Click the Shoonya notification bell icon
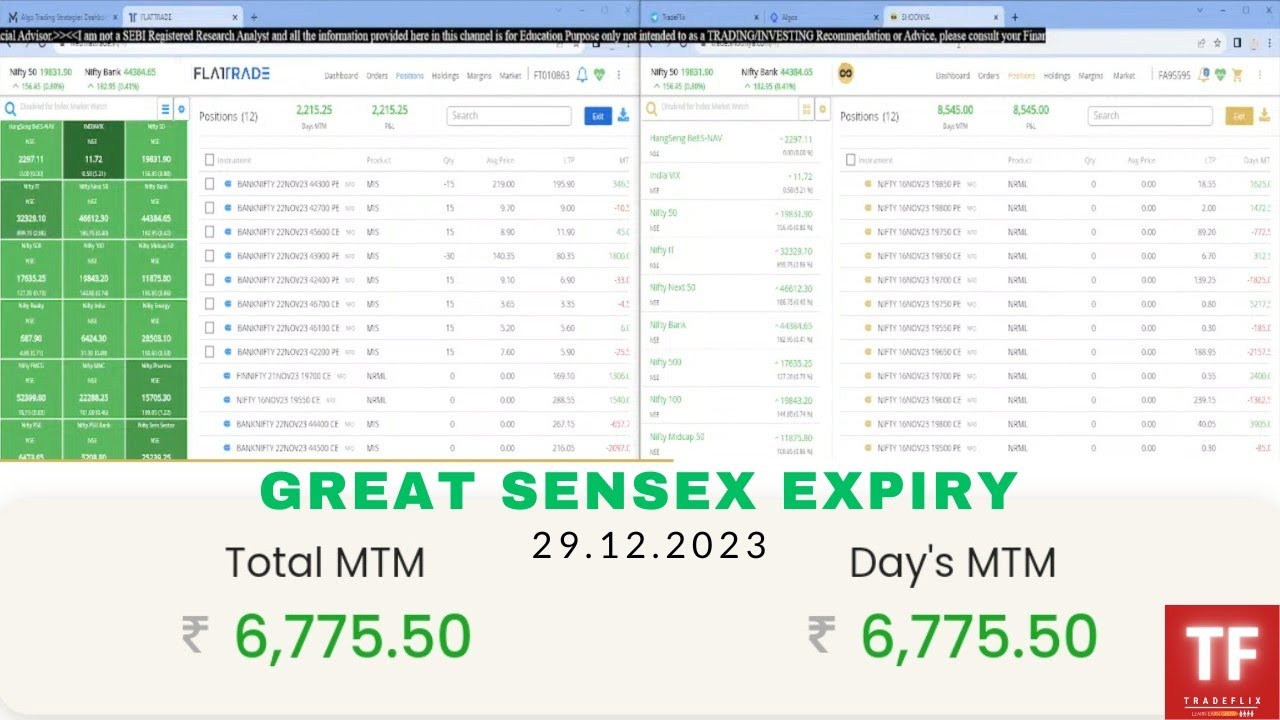 1205,75
